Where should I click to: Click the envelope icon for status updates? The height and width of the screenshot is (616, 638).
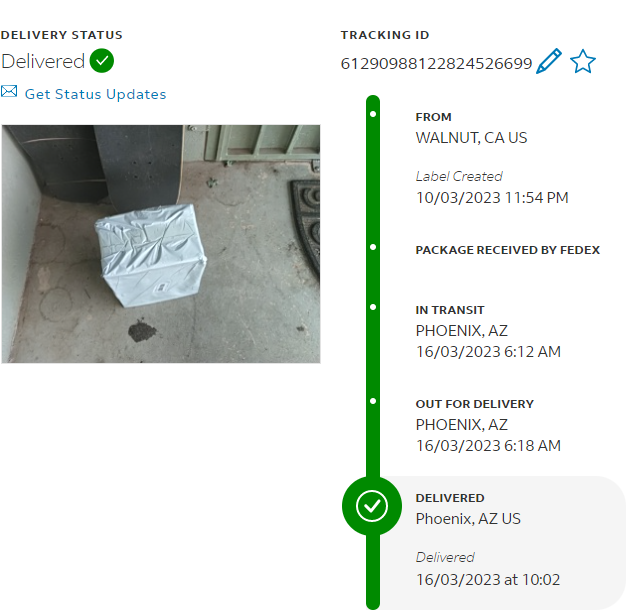click(x=9, y=92)
